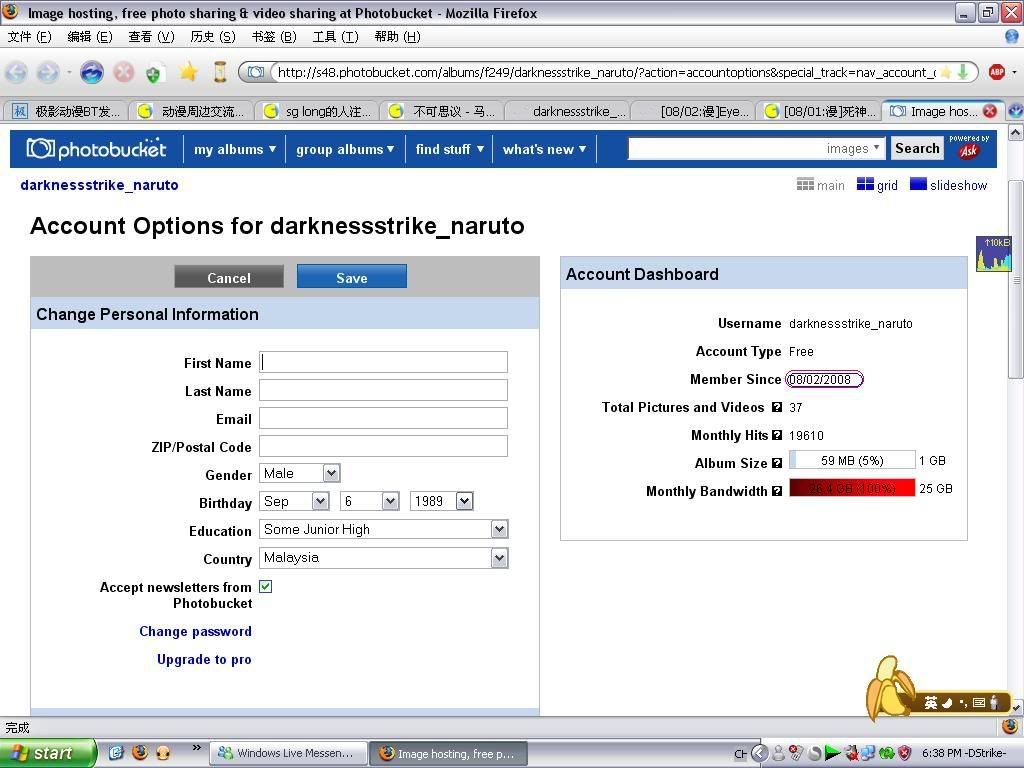Expand the Gender dropdown
This screenshot has width=1024, height=768.
(300, 473)
